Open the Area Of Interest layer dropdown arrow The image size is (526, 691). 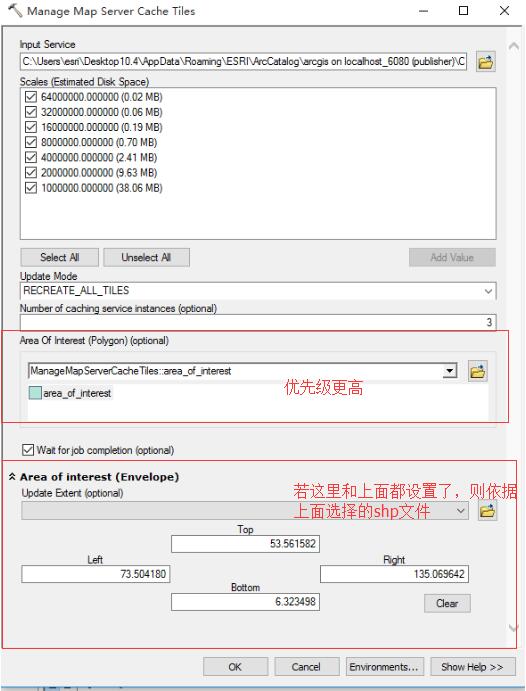coord(449,371)
